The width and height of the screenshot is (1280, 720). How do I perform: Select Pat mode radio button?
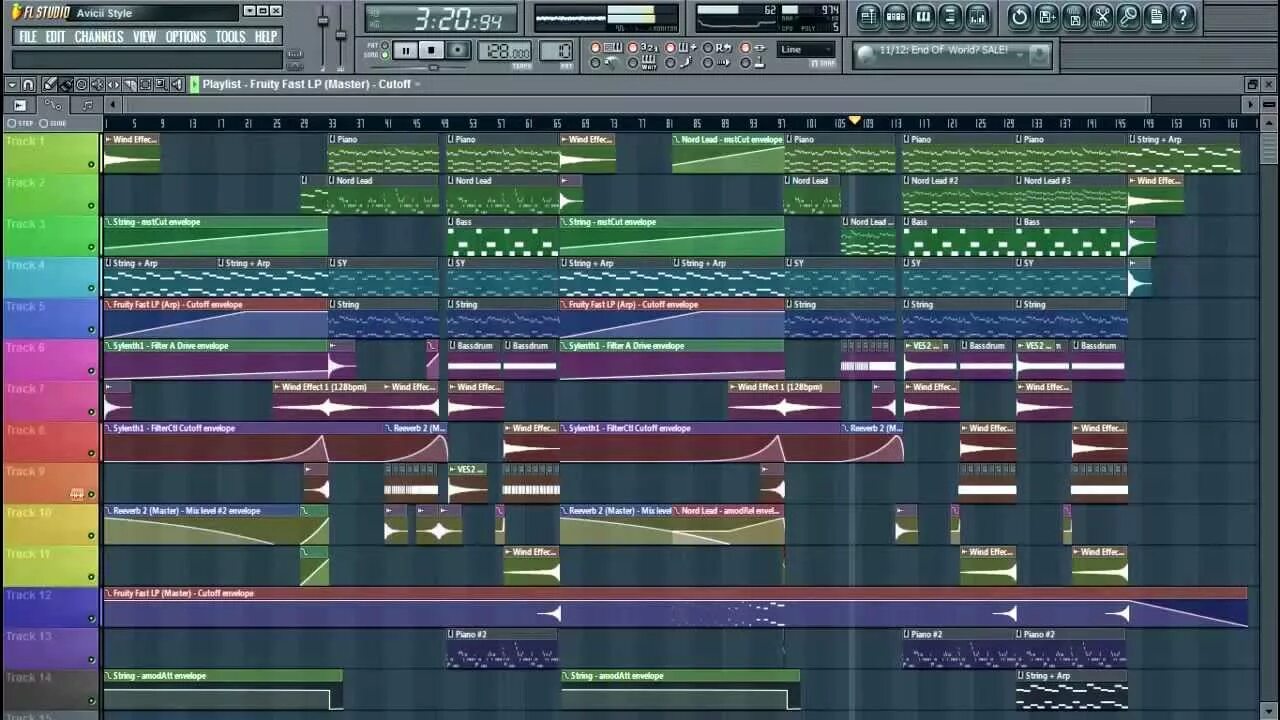385,45
